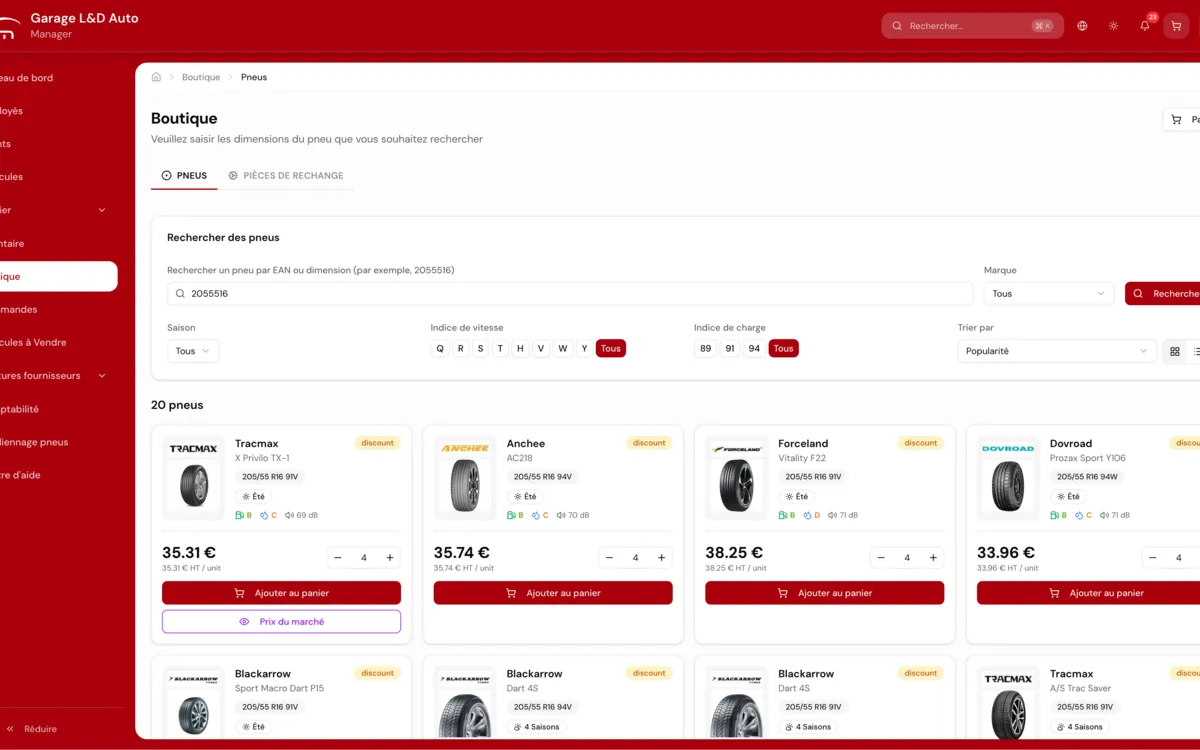
Task: Click the red Rechercher button
Action: 1165,294
